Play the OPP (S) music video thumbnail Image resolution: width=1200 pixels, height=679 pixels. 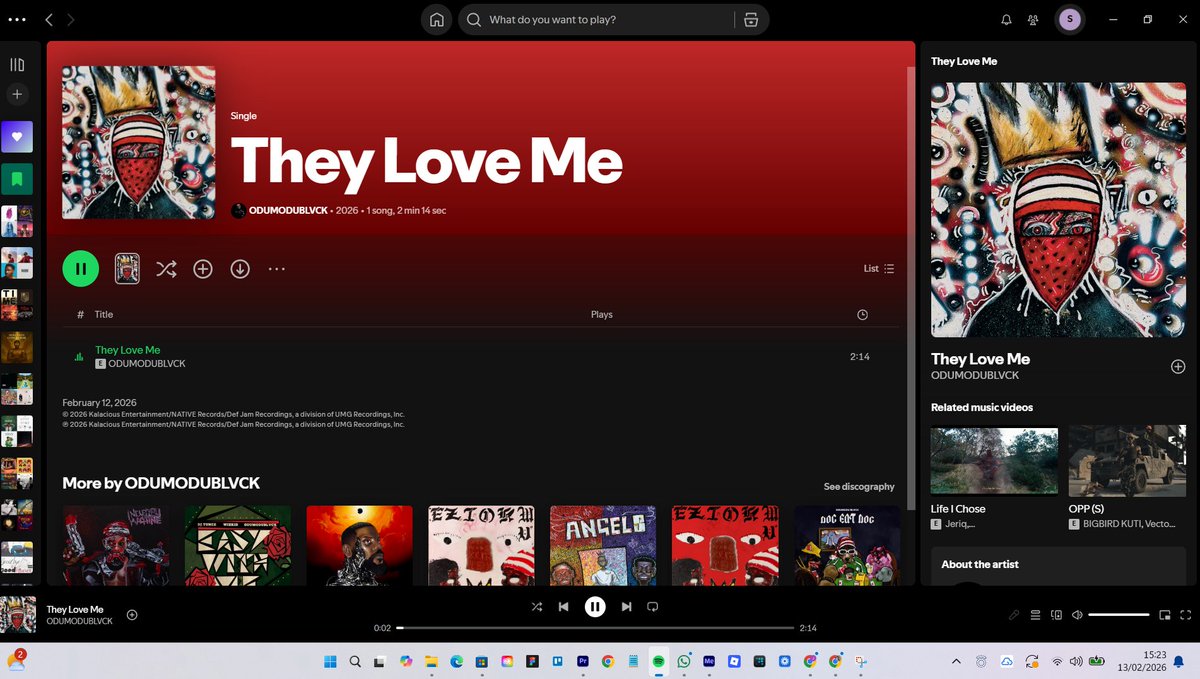click(1127, 461)
